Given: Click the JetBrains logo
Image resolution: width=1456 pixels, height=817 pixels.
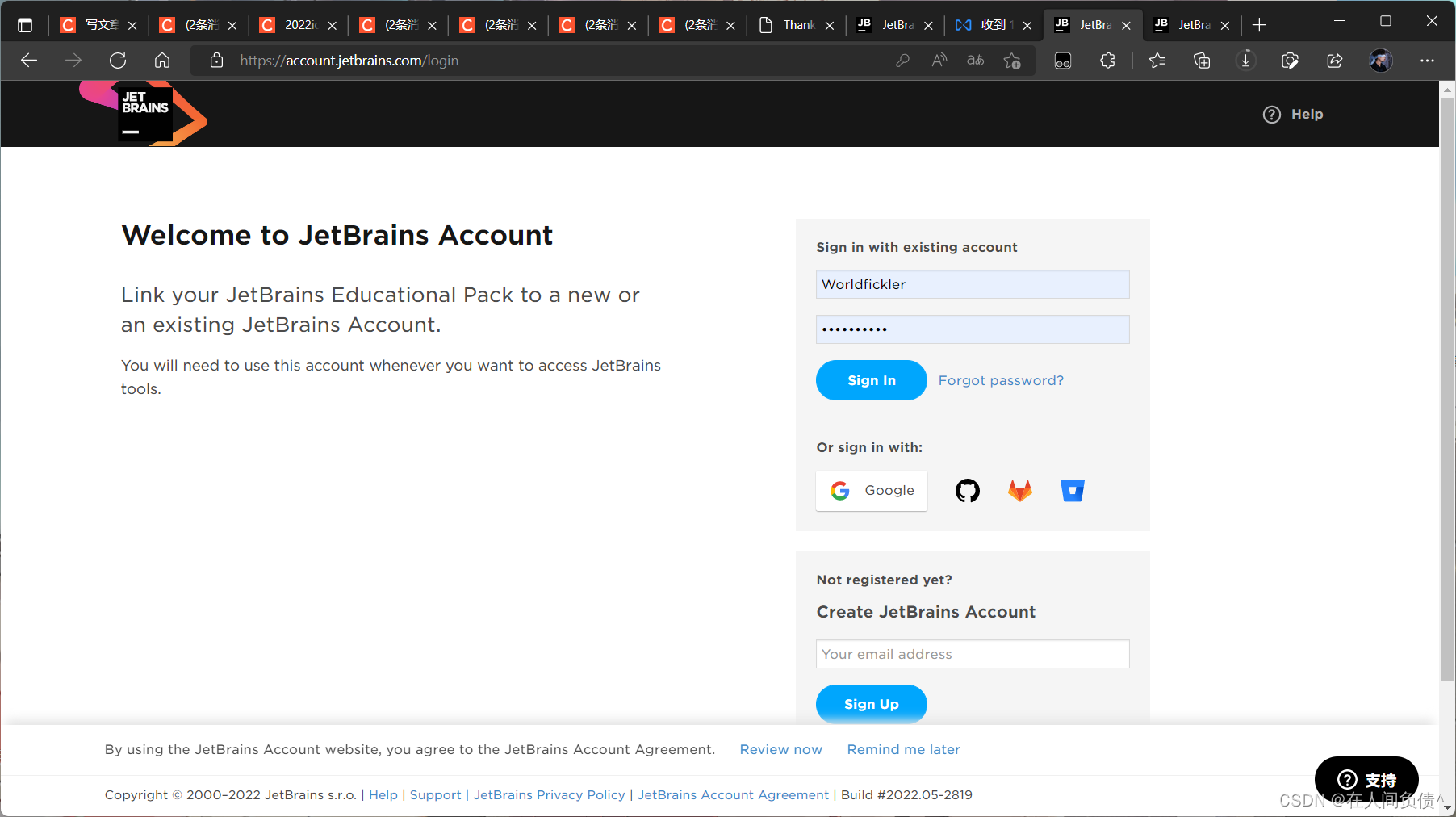Looking at the screenshot, I should point(144,114).
